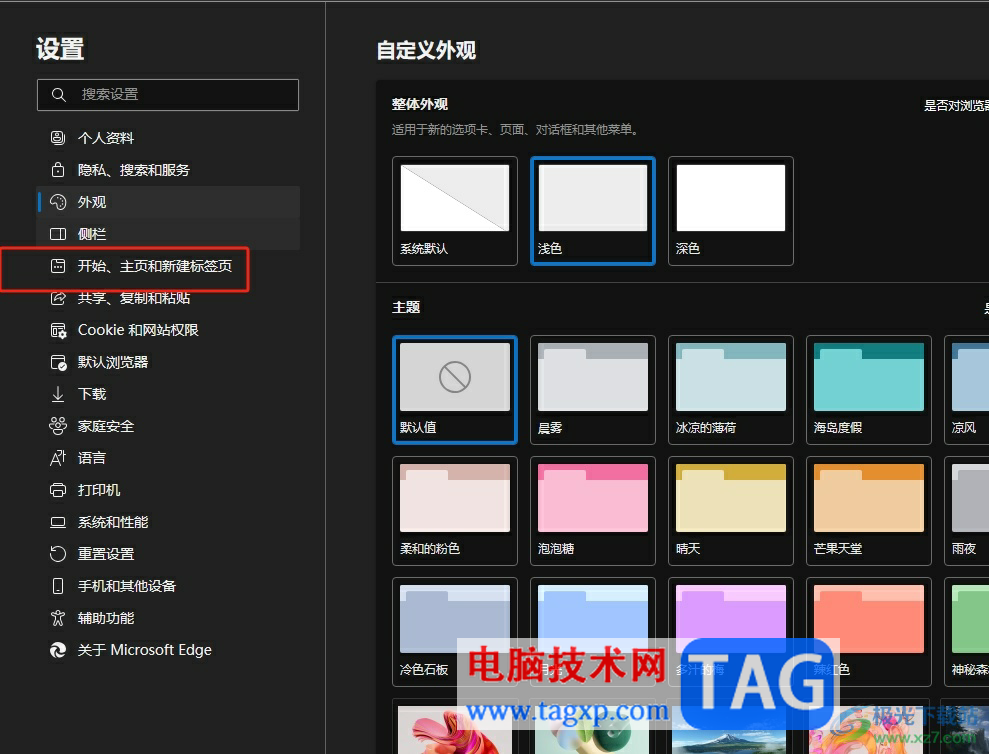Select the 晴天 theme
Viewport: 989px width, 754px height.
coord(730,511)
